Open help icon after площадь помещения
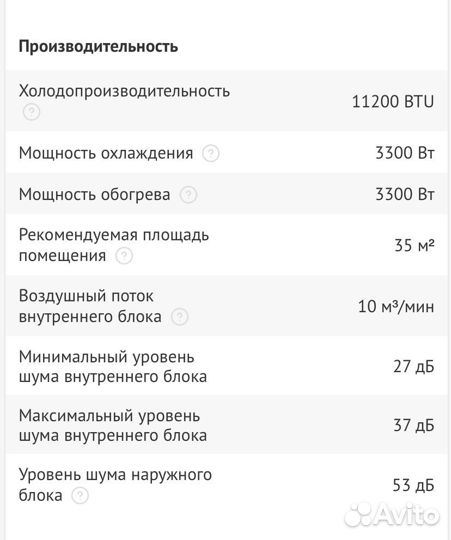This screenshot has height=540, width=451. coord(124,256)
